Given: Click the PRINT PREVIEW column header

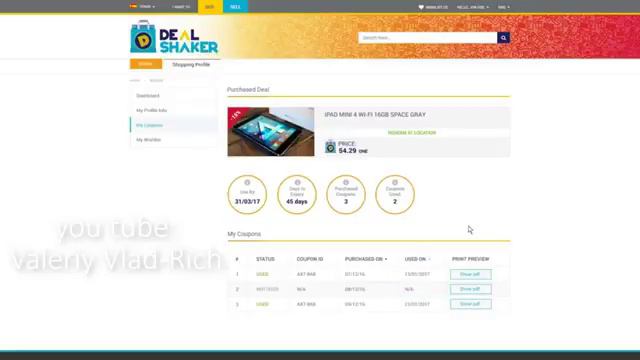Looking at the screenshot, I should click(x=471, y=259).
